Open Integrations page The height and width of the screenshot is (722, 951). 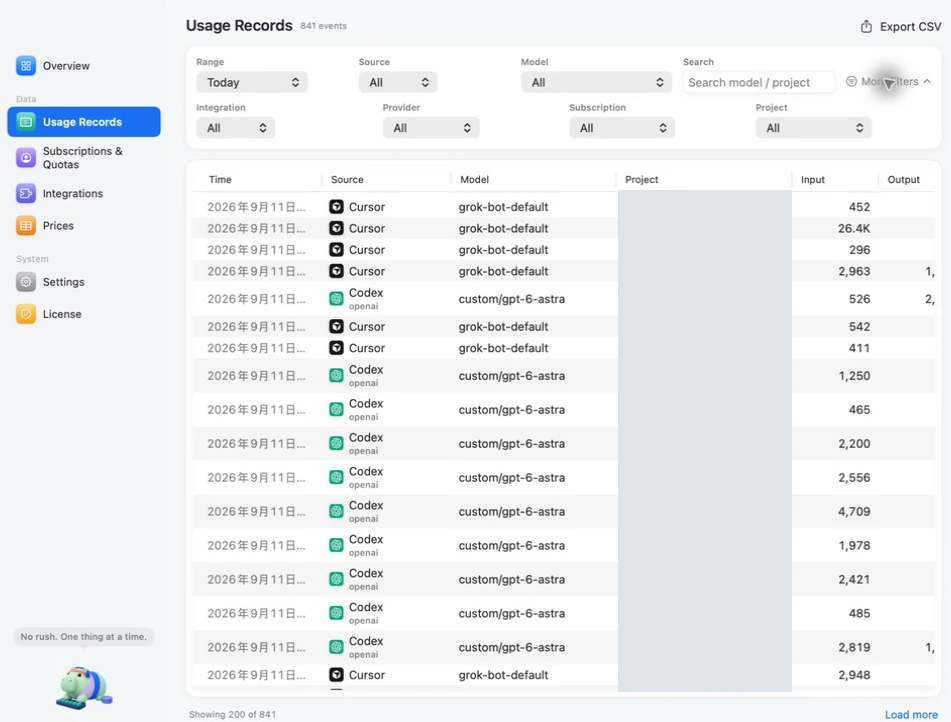(84, 194)
